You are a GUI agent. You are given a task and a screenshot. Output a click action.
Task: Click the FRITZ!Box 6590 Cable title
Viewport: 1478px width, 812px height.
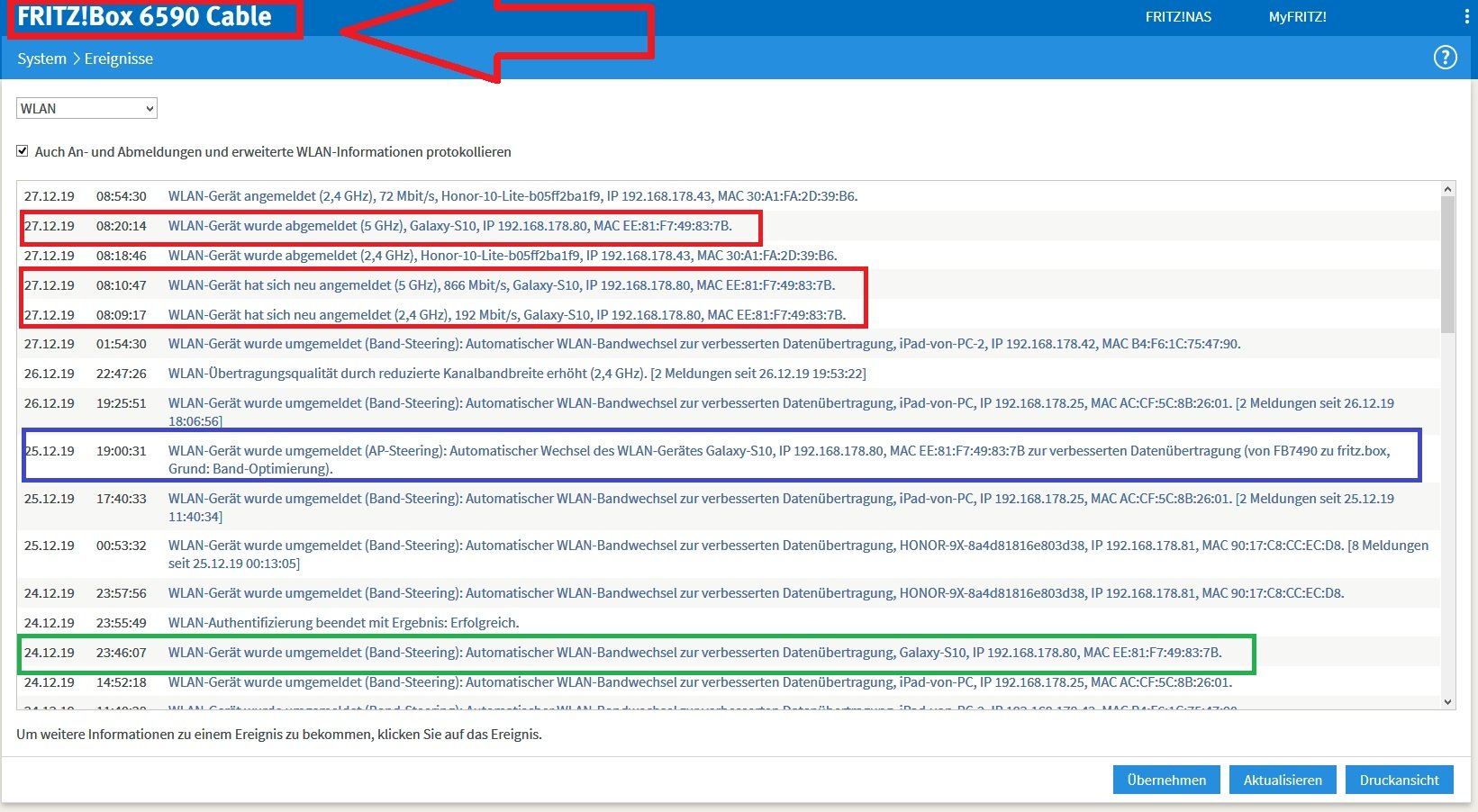pos(144,16)
